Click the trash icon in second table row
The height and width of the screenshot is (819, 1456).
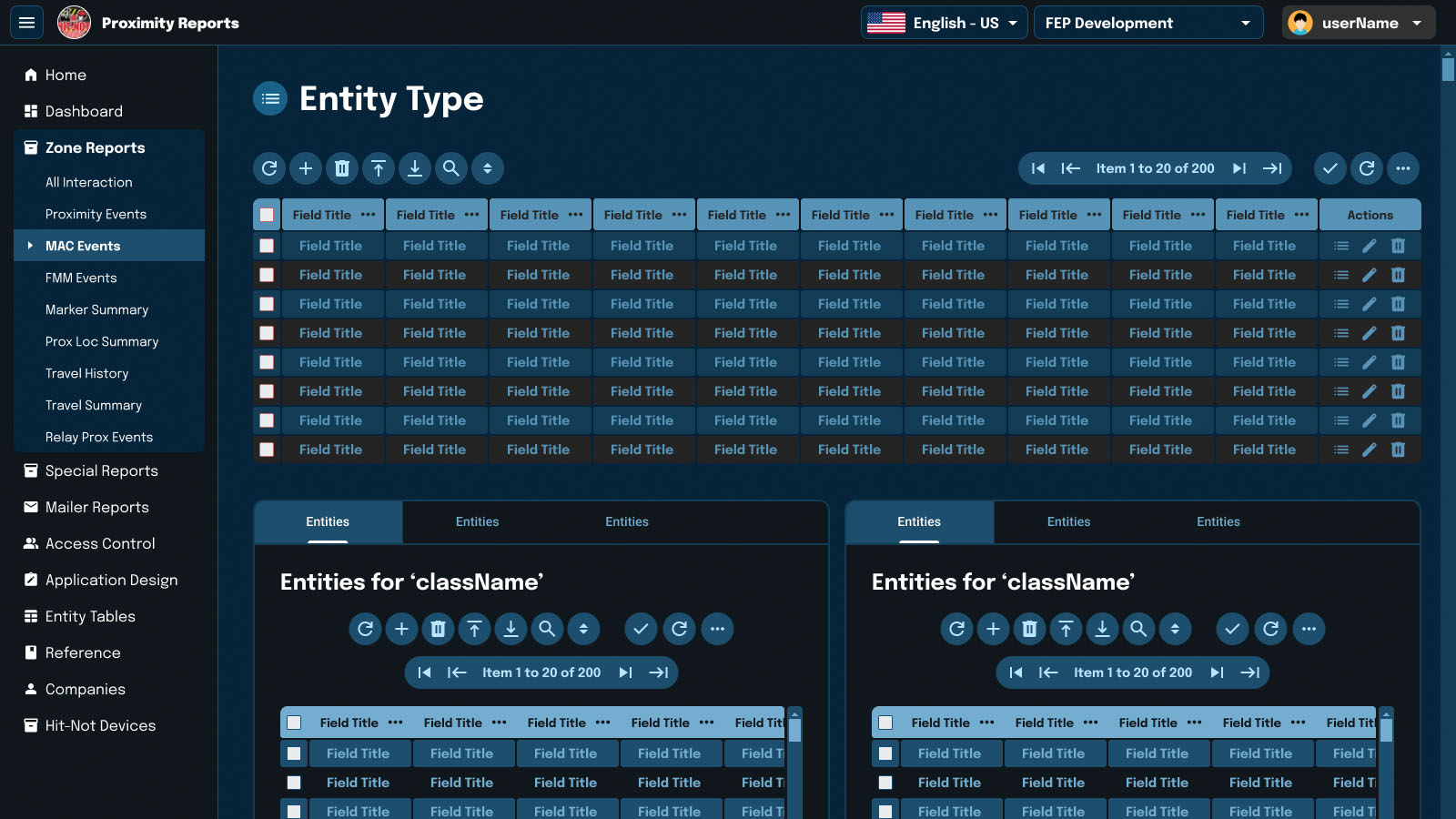pos(1399,275)
